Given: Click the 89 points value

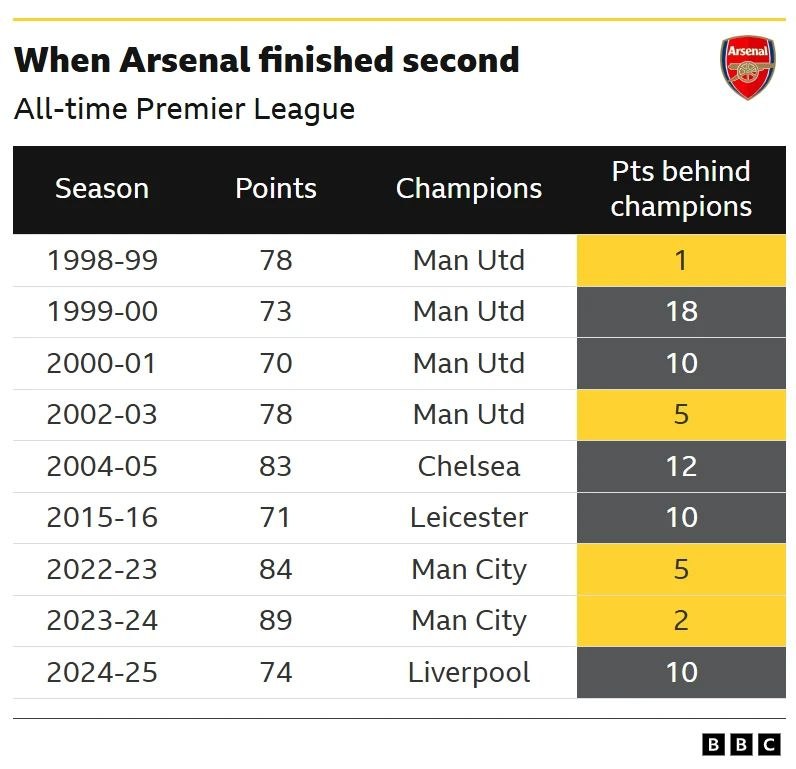Looking at the screenshot, I should [276, 621].
